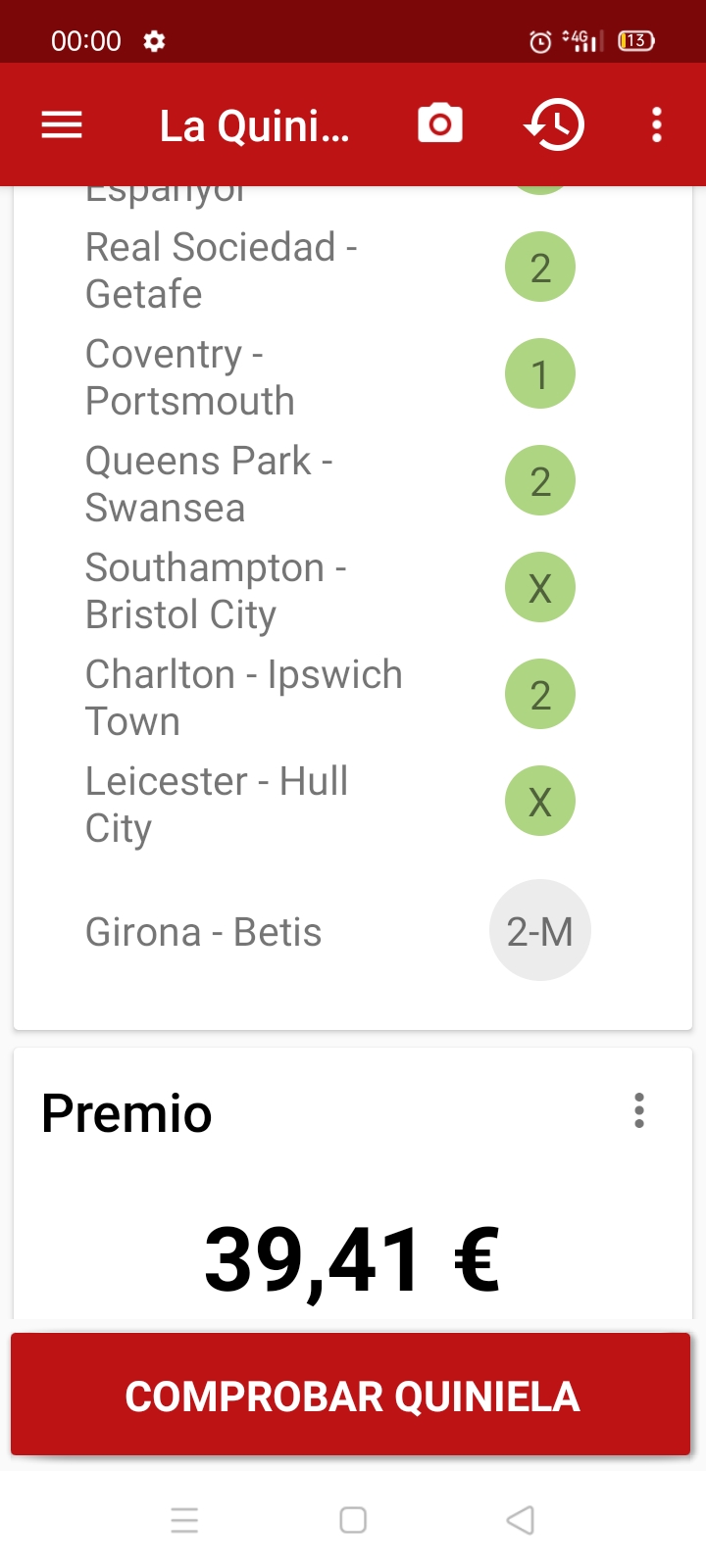Toggle the Coventry - Portsmouth result circle
This screenshot has height=1568, width=706.
pyautogui.click(x=539, y=374)
